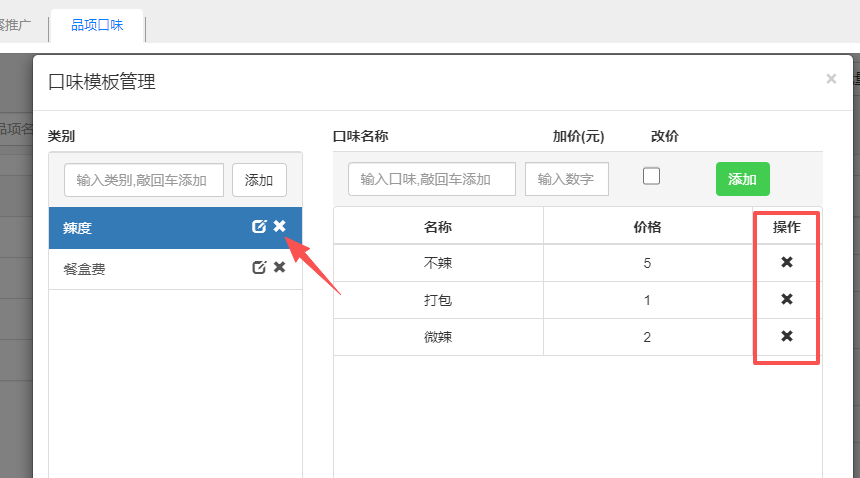Edit the 餐盒费 category name

point(259,268)
